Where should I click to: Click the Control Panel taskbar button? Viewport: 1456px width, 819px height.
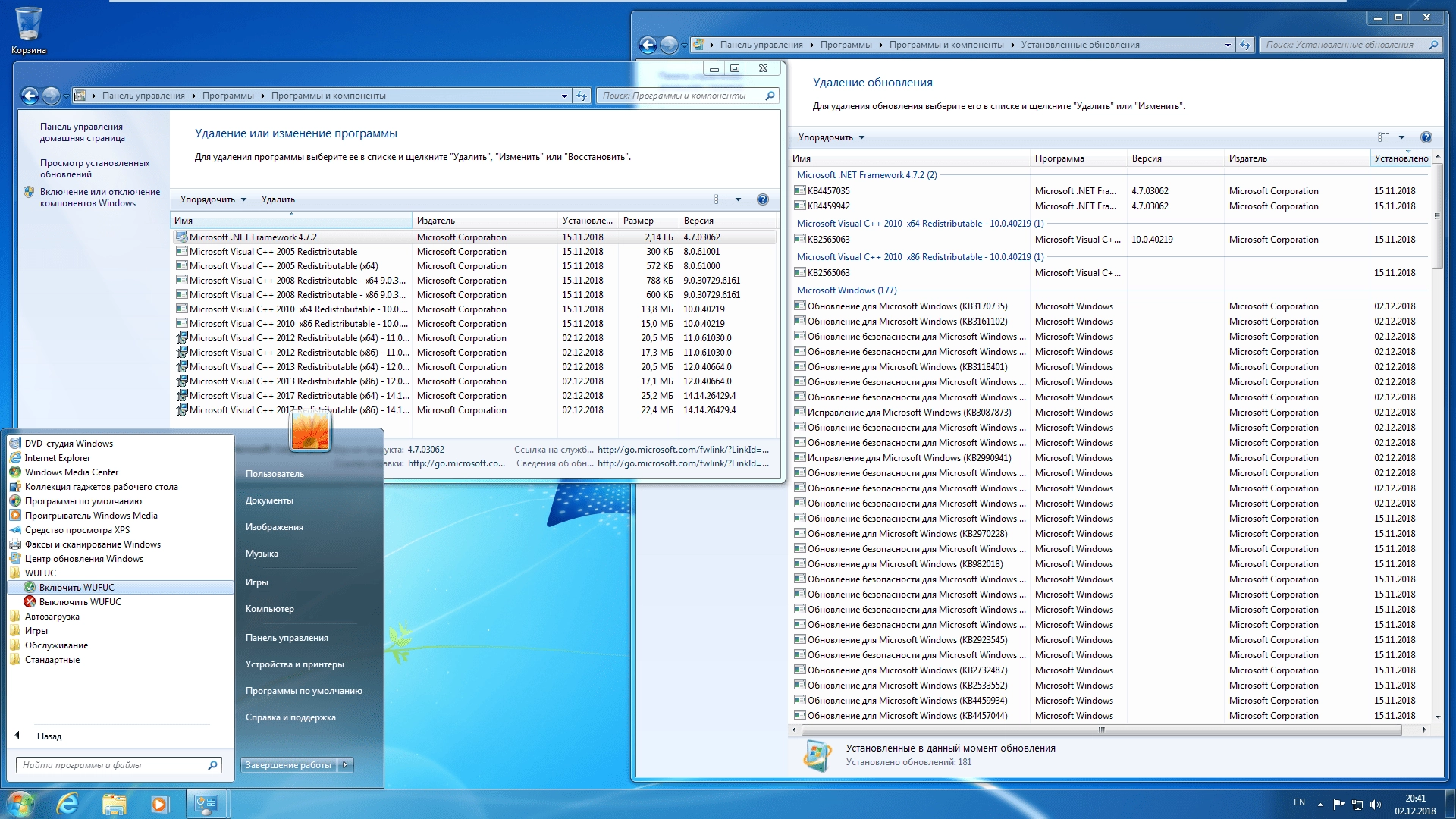pos(206,804)
